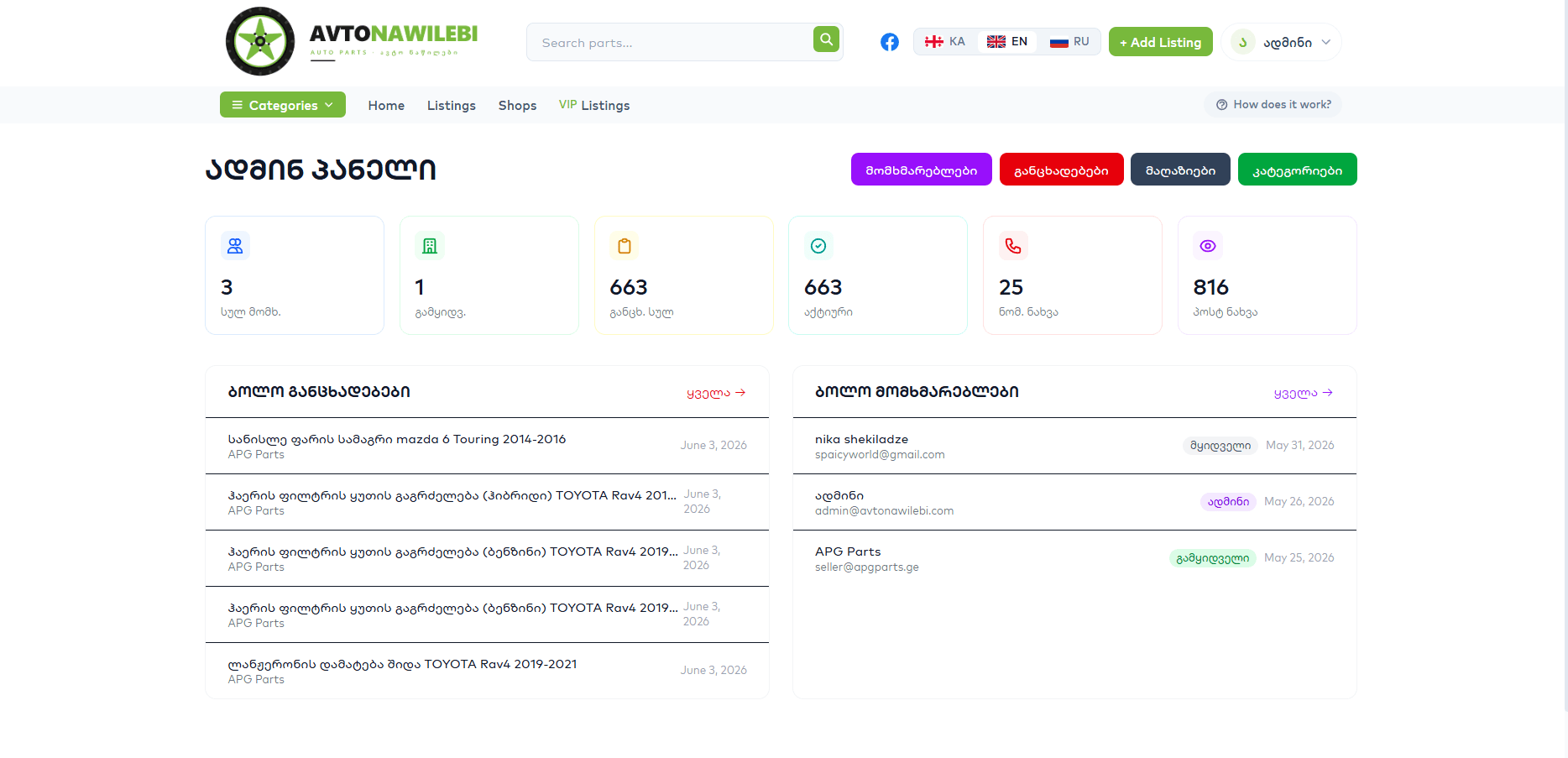Image resolution: width=1568 pixels, height=758 pixels.
Task: Select user nika shekiladze
Action: tap(861, 439)
